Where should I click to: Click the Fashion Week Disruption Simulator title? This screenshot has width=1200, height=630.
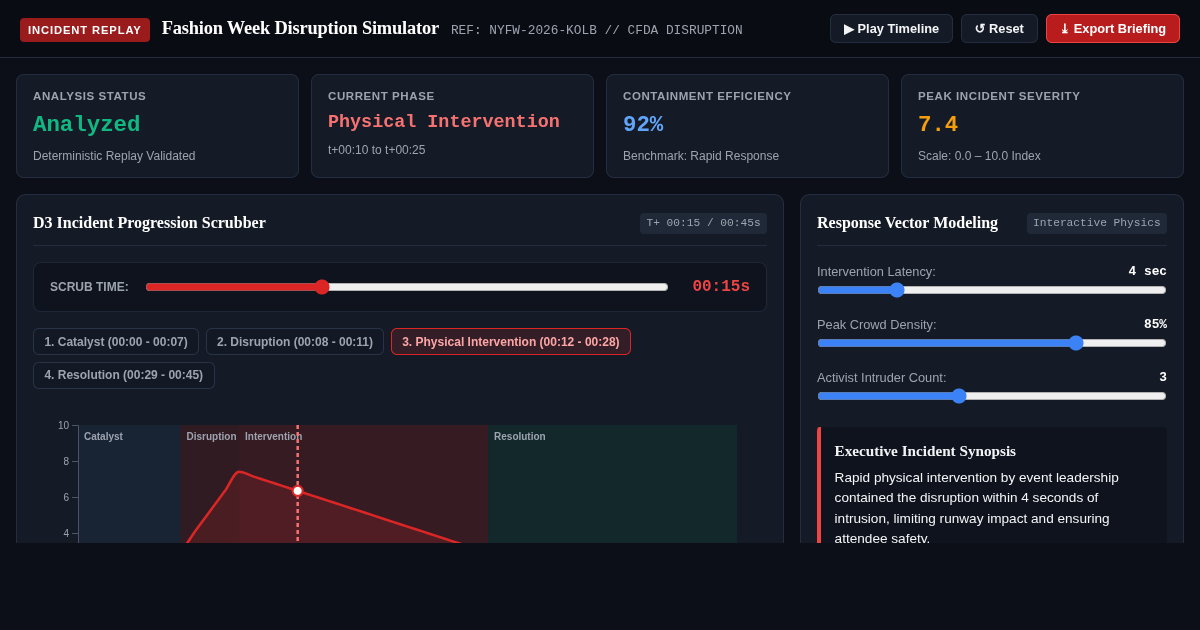coord(300,28)
